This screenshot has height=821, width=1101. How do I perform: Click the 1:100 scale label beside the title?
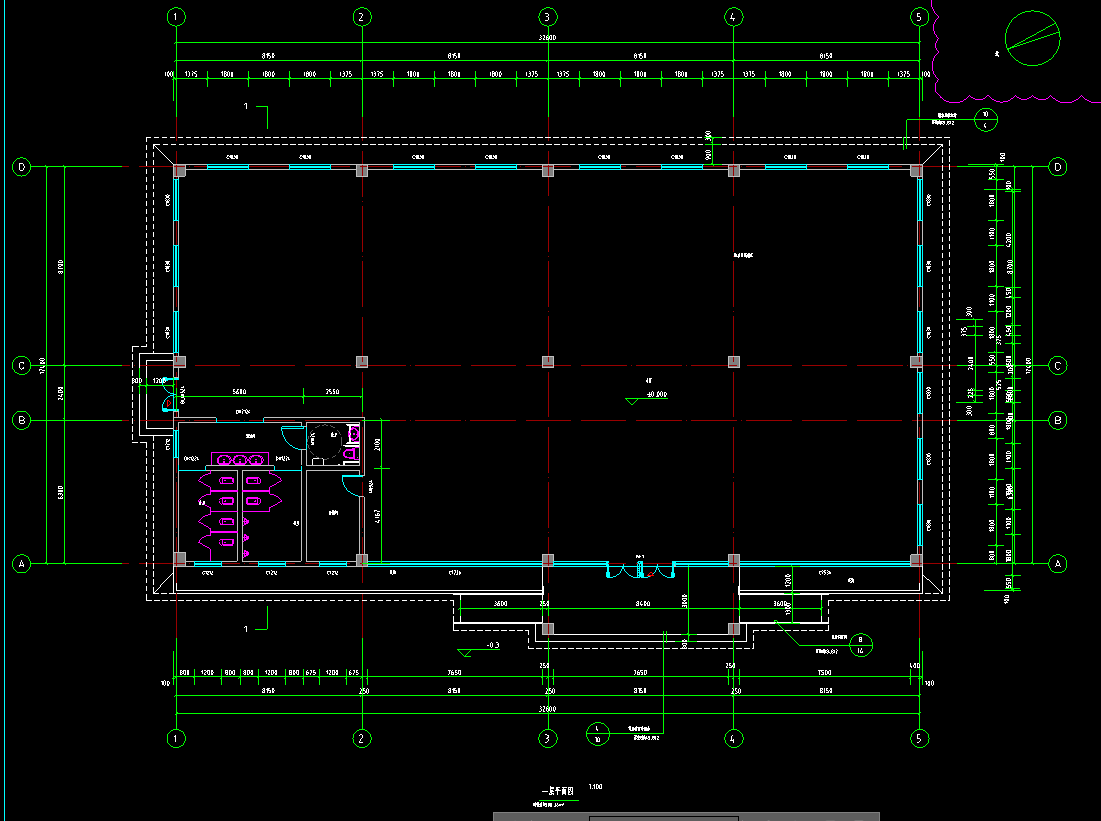pyautogui.click(x=596, y=786)
